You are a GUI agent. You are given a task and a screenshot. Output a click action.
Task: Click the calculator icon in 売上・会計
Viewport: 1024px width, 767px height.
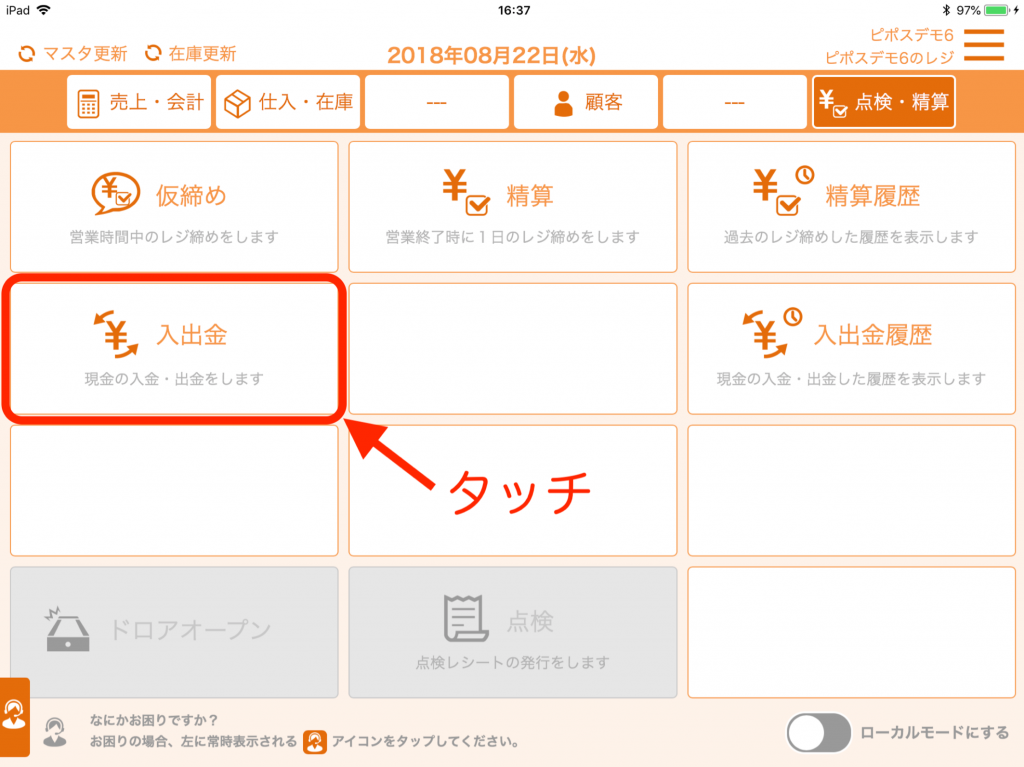click(x=88, y=103)
